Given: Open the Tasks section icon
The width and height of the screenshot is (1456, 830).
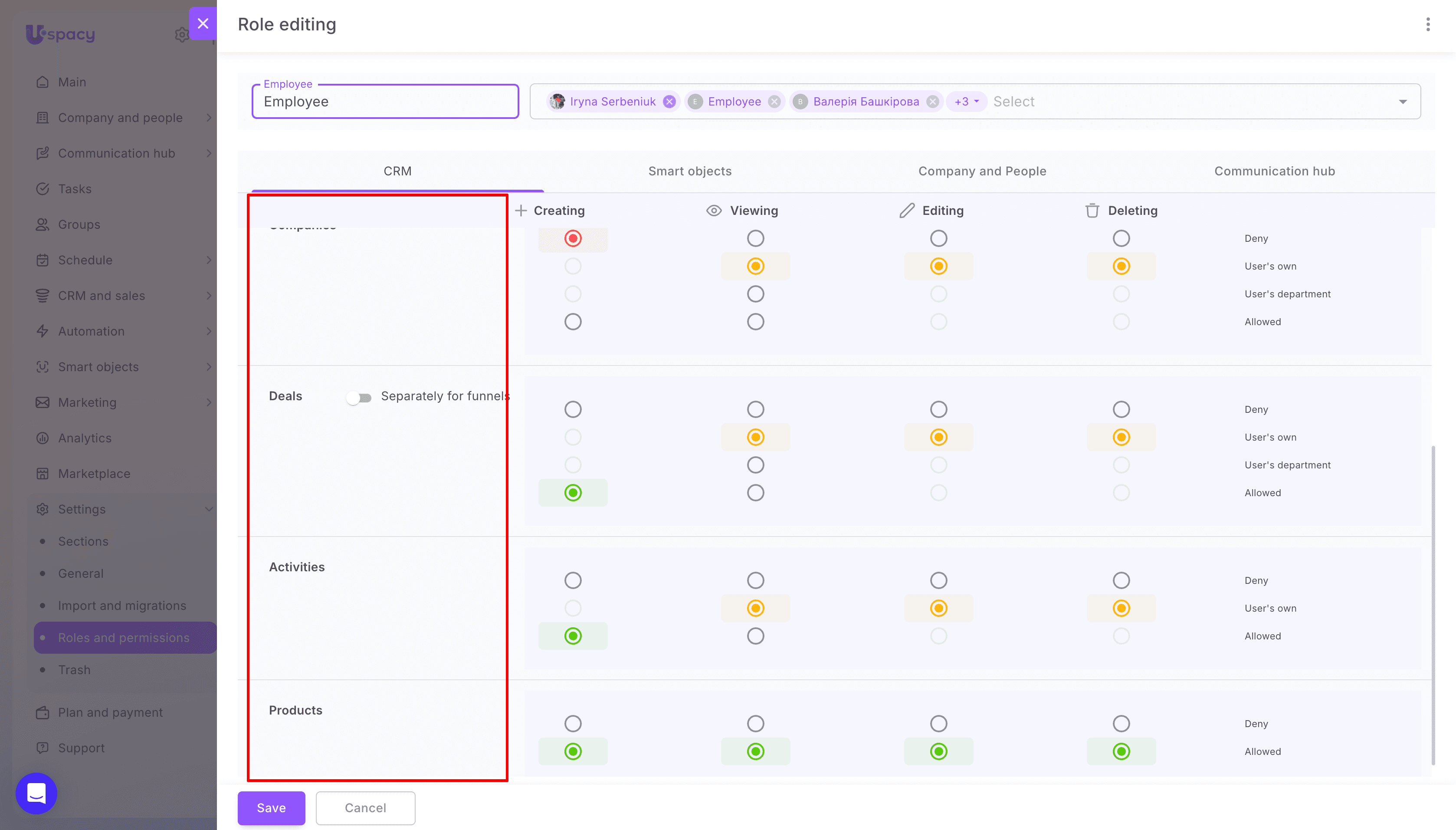Looking at the screenshot, I should [x=43, y=189].
